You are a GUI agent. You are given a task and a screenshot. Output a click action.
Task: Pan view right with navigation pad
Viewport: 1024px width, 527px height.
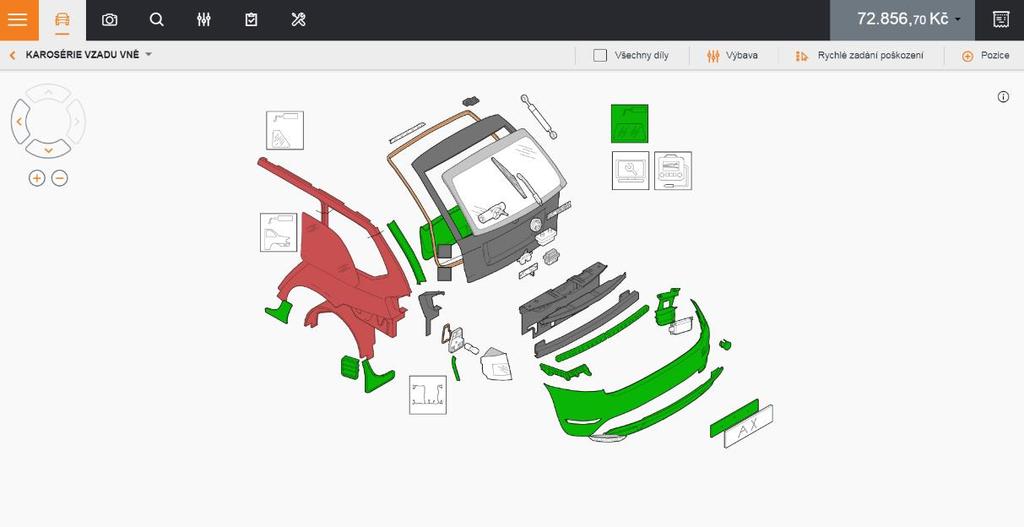pos(76,121)
